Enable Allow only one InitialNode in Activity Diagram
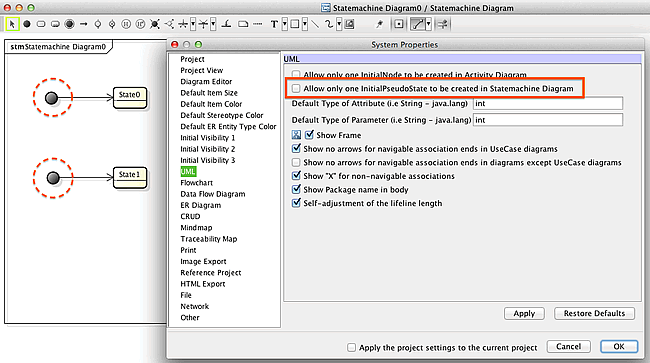 click(x=296, y=74)
